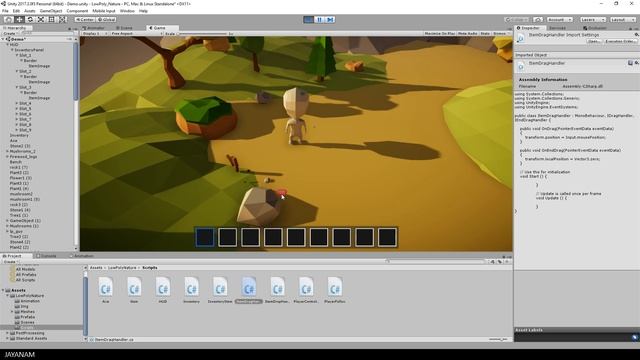This screenshot has height=360, width=640.
Task: Open the Layers dropdown
Action: click(592, 19)
